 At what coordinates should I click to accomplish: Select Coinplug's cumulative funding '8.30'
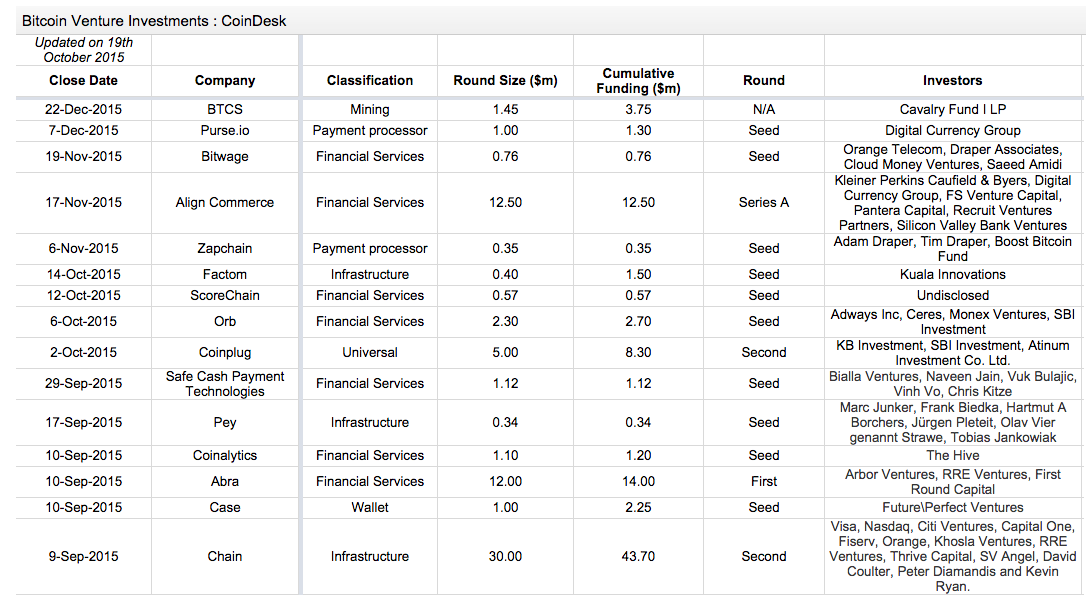[639, 352]
